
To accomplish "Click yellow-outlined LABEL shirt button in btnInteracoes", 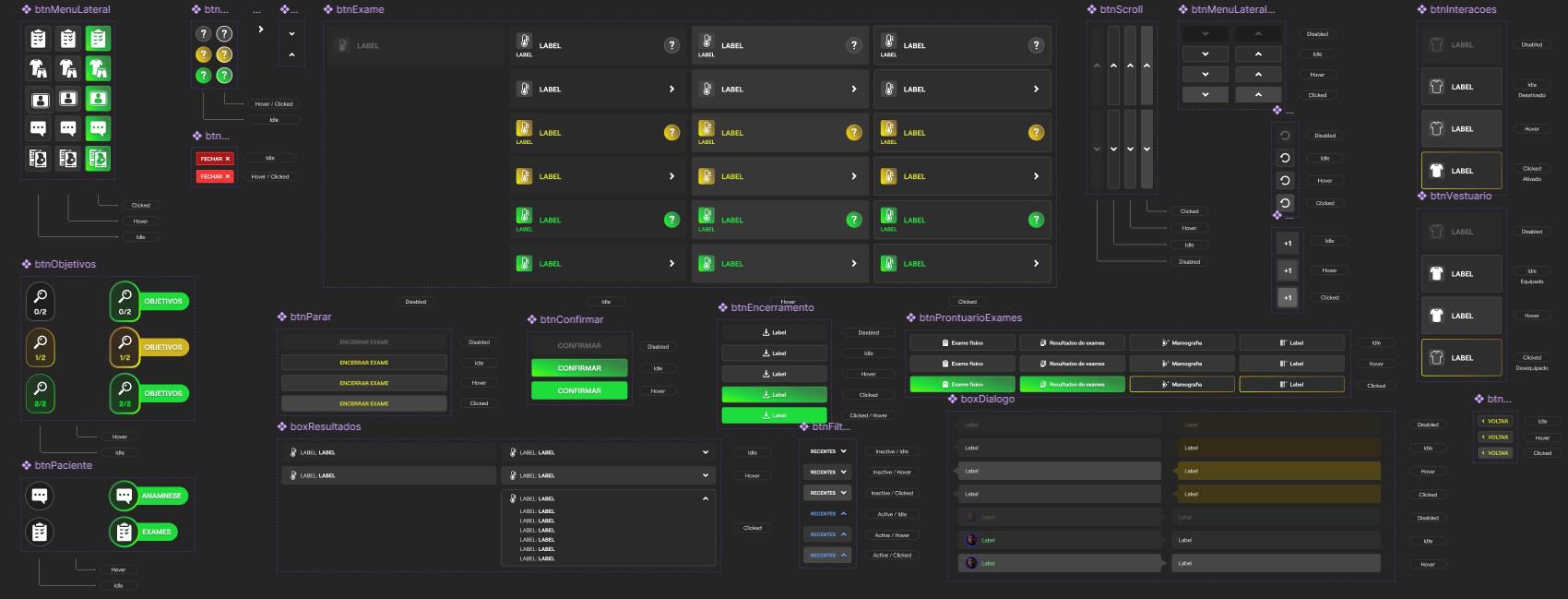I will [x=1462, y=171].
